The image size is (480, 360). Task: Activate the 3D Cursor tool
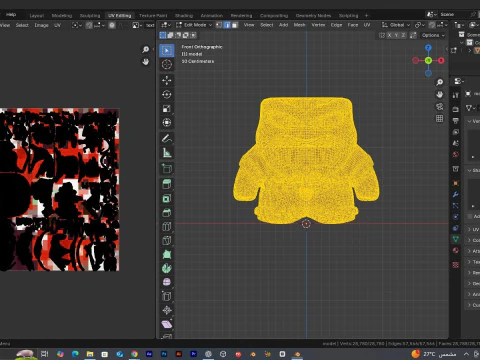tap(167, 64)
